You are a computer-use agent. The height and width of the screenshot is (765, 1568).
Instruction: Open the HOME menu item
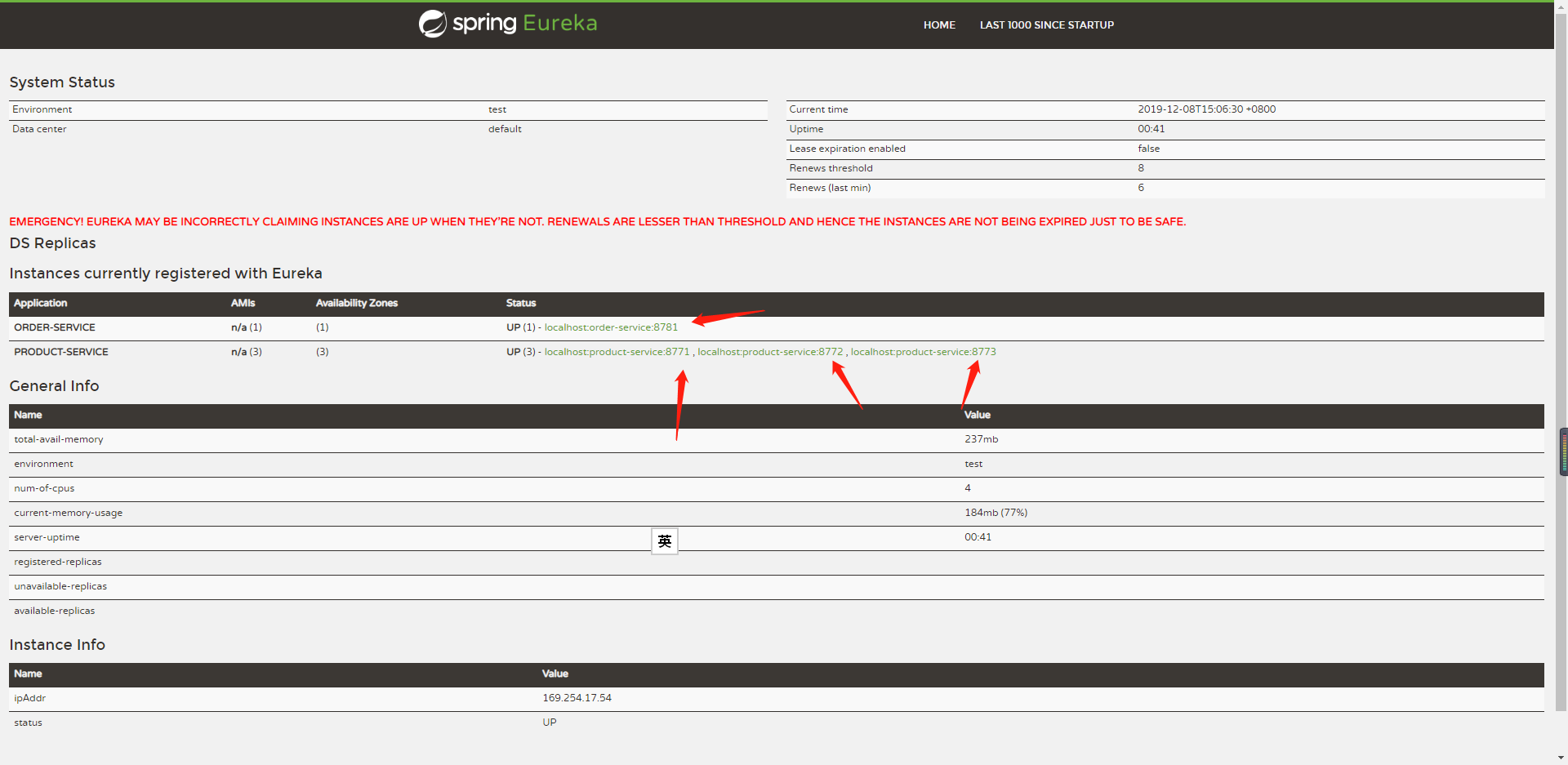(939, 25)
